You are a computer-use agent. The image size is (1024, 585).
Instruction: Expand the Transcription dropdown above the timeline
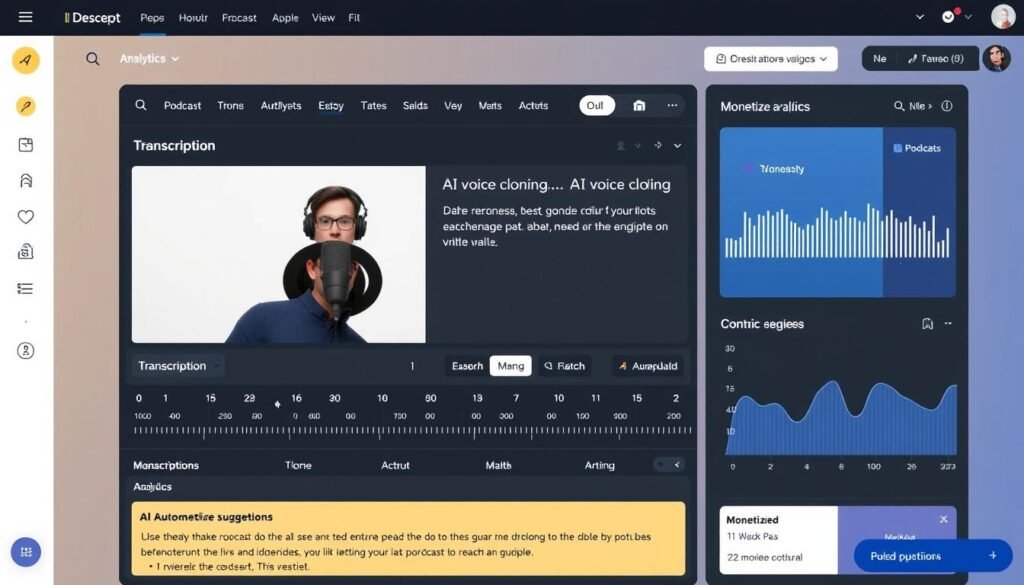(178, 366)
